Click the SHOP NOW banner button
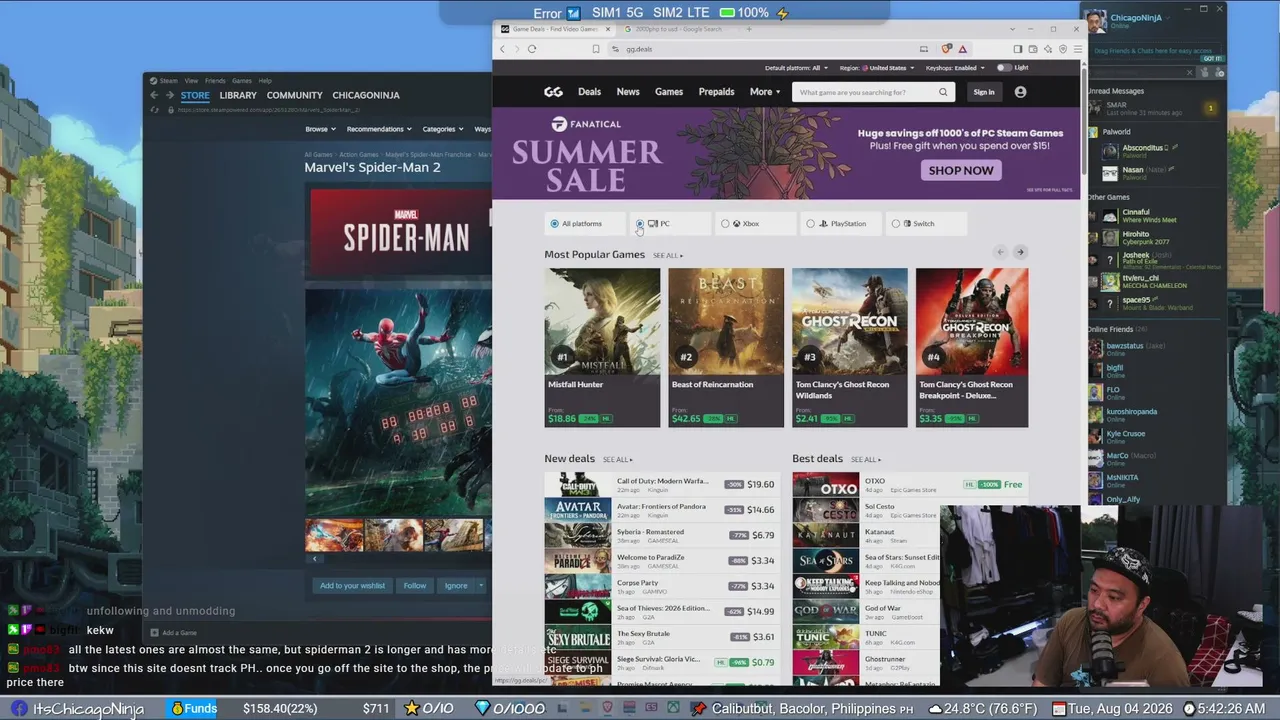Screen dimensions: 1280x720 pyautogui.click(x=961, y=170)
